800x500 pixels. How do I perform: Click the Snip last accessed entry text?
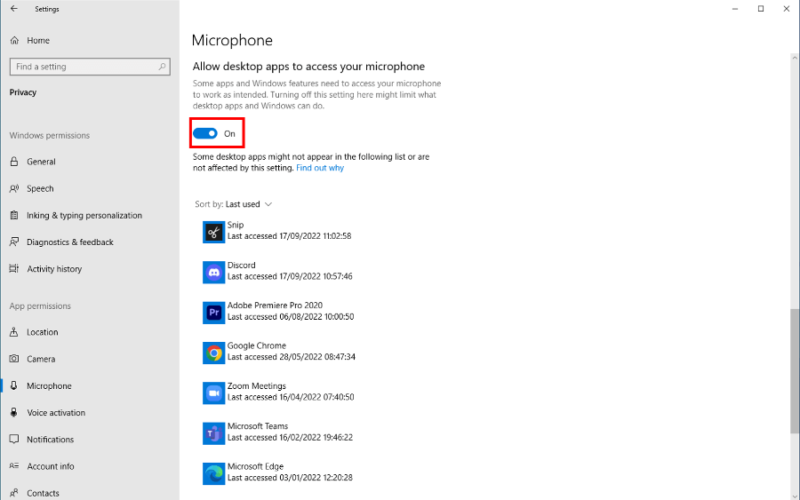point(289,236)
